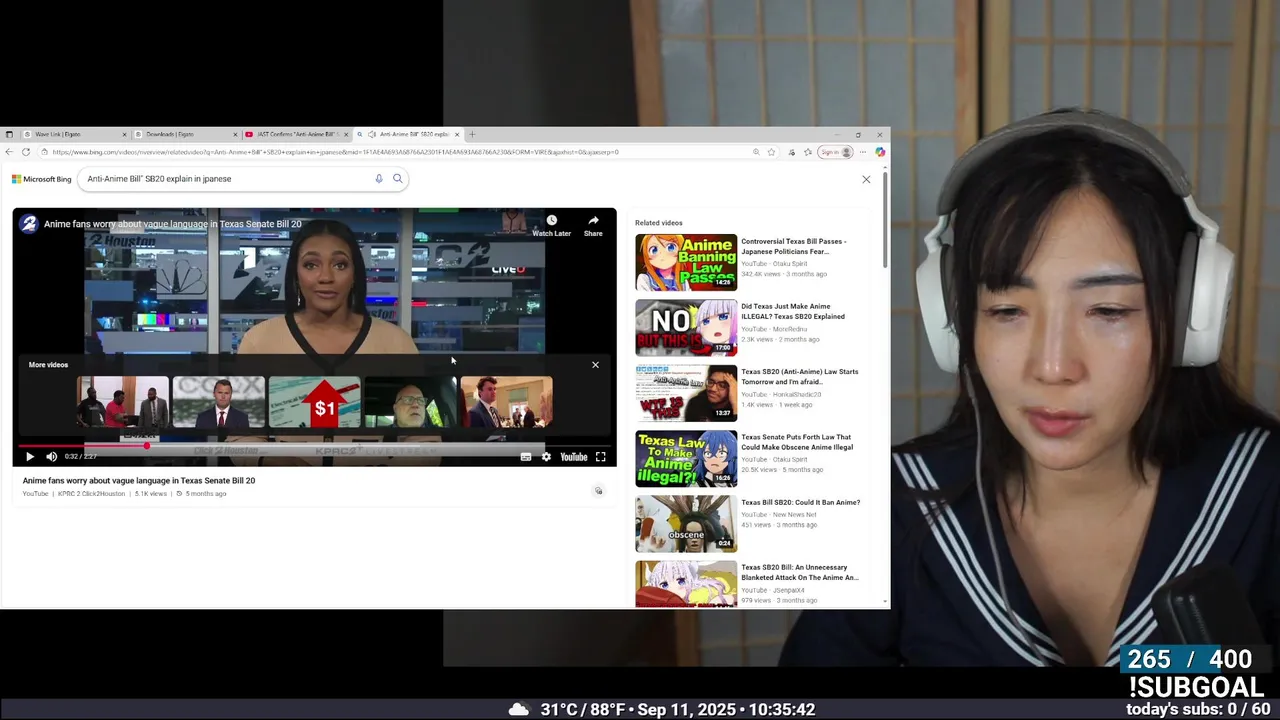
Task: Open tab actions menu icon
Action: pos(8,134)
